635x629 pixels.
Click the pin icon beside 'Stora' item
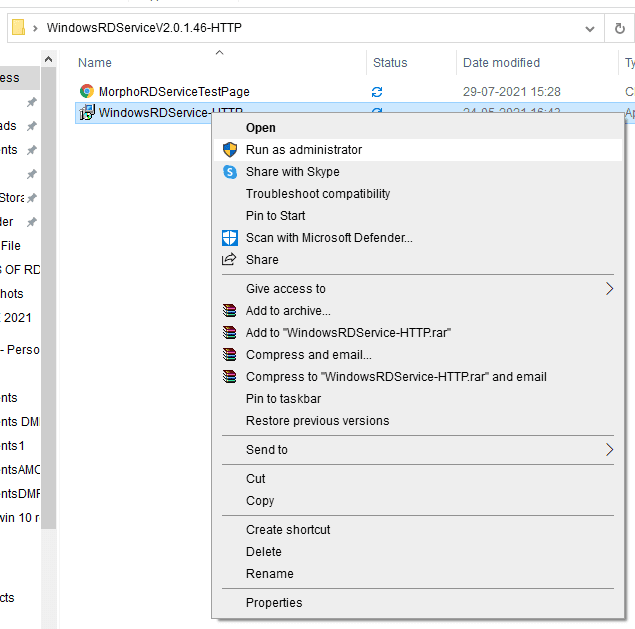(32, 198)
